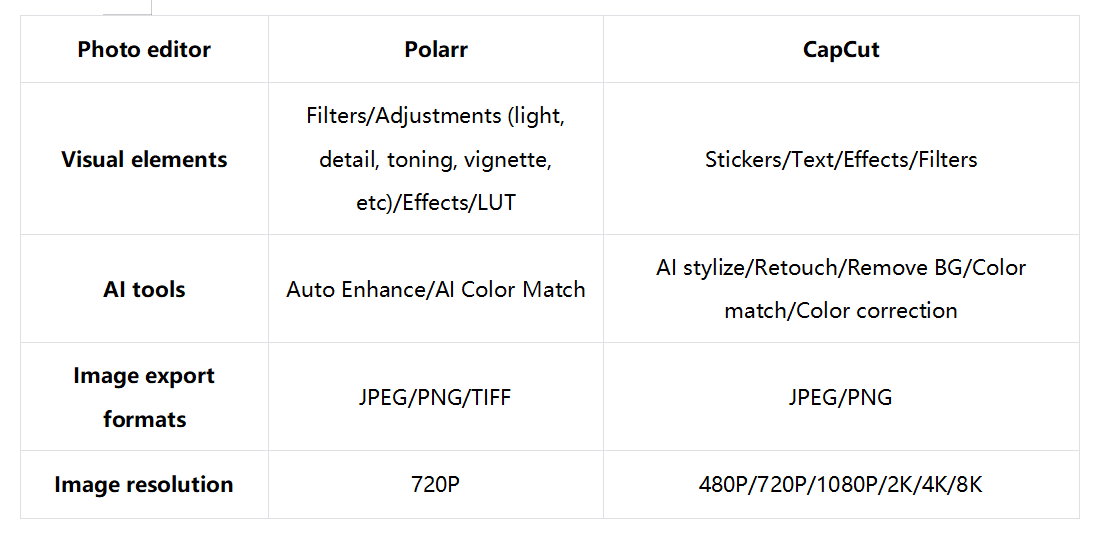Viewport: 1107px width, 536px height.
Task: Select the Polarr column header
Action: (436, 50)
